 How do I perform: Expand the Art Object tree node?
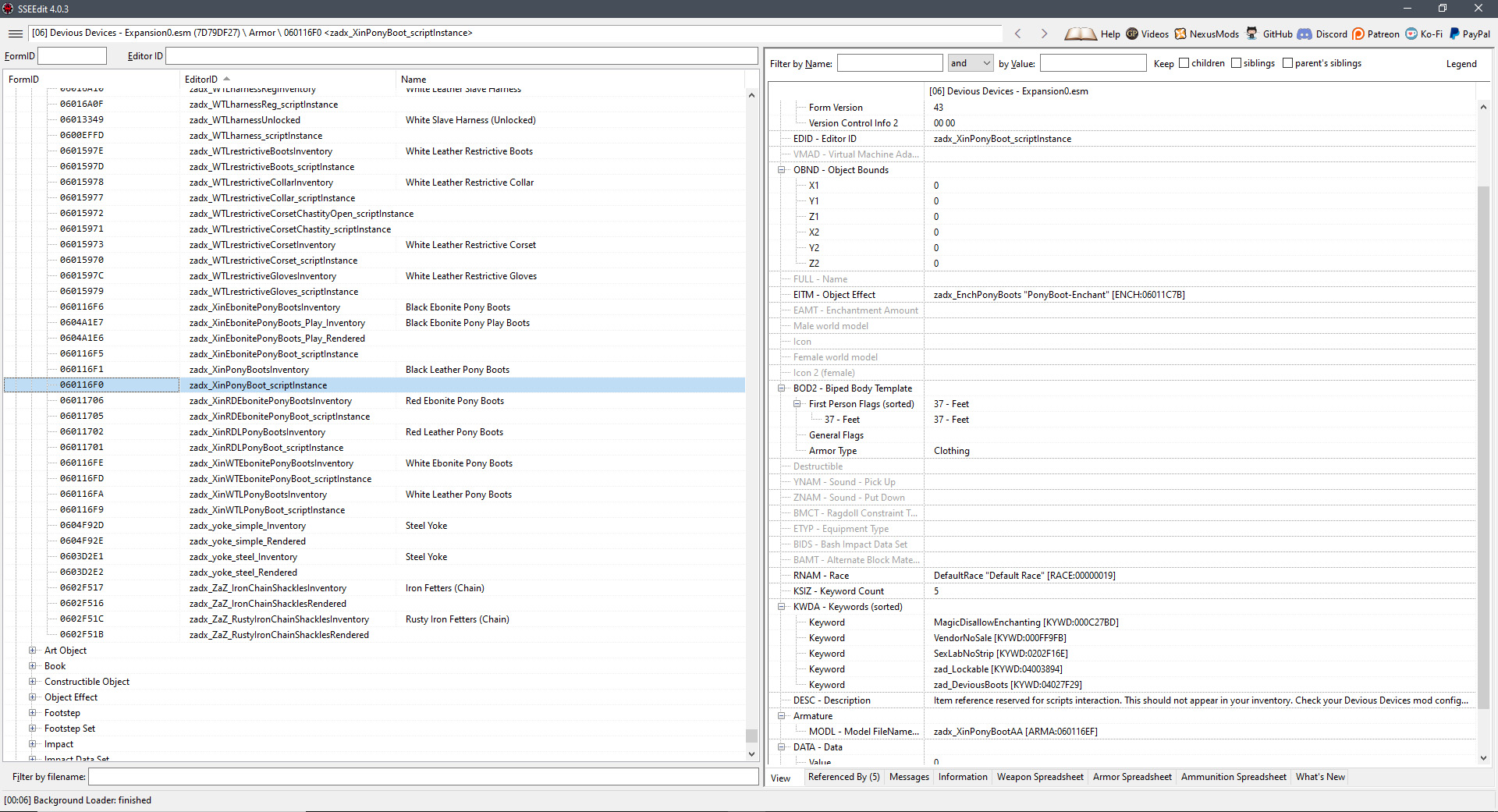(33, 651)
